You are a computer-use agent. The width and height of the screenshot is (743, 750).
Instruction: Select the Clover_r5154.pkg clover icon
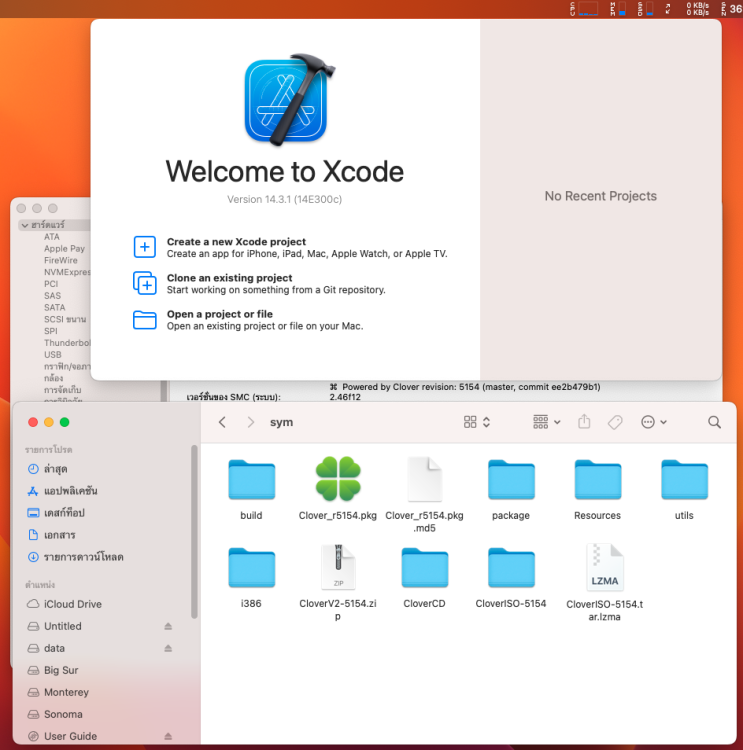[x=338, y=479]
